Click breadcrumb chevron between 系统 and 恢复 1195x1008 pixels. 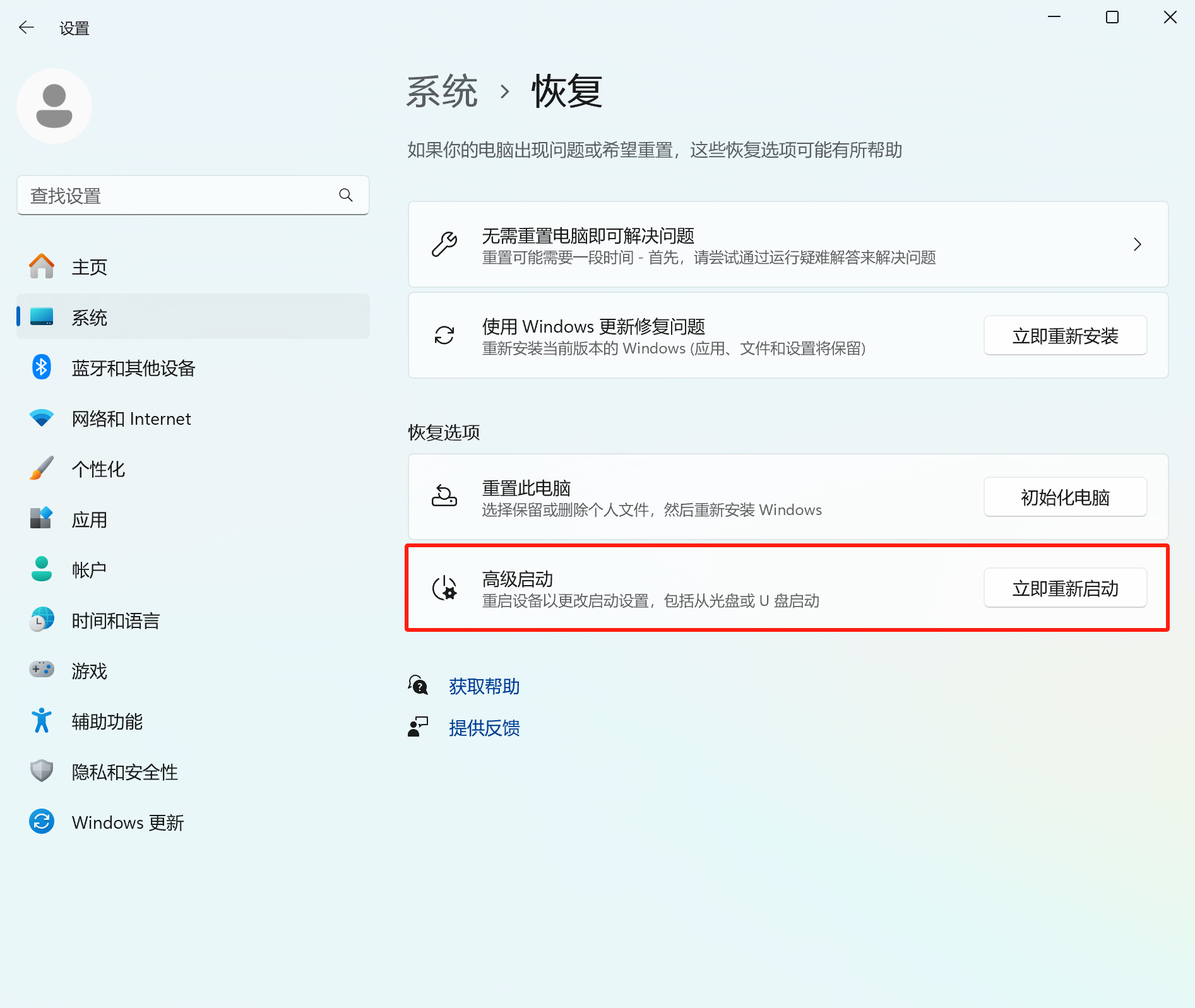pos(504,92)
